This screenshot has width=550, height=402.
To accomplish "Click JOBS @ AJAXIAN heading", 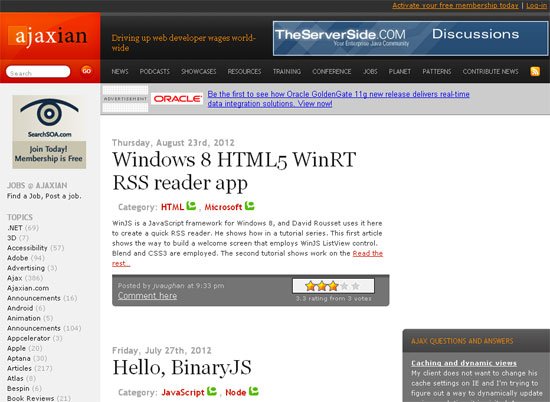I will (37, 186).
